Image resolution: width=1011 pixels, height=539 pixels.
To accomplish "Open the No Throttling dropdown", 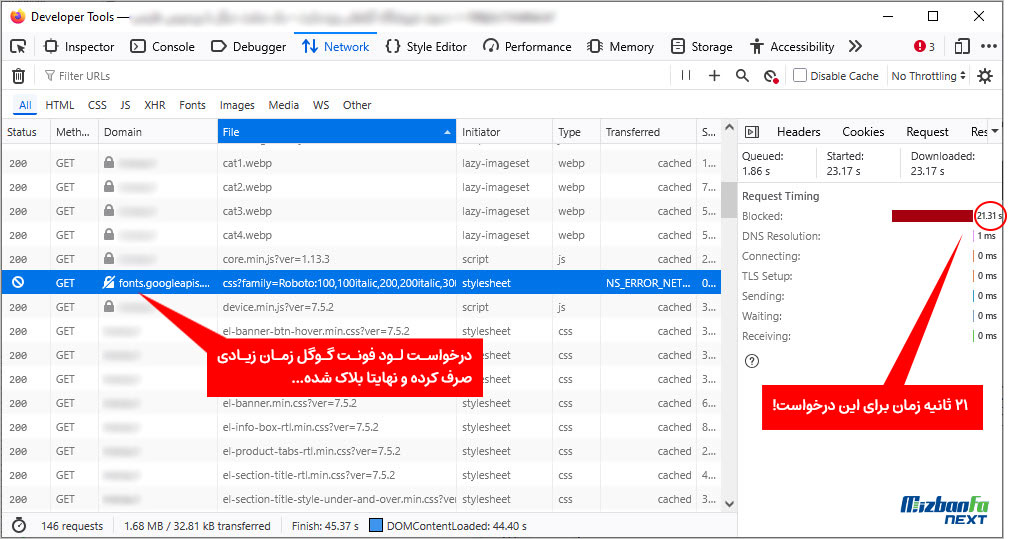I will pyautogui.click(x=928, y=75).
